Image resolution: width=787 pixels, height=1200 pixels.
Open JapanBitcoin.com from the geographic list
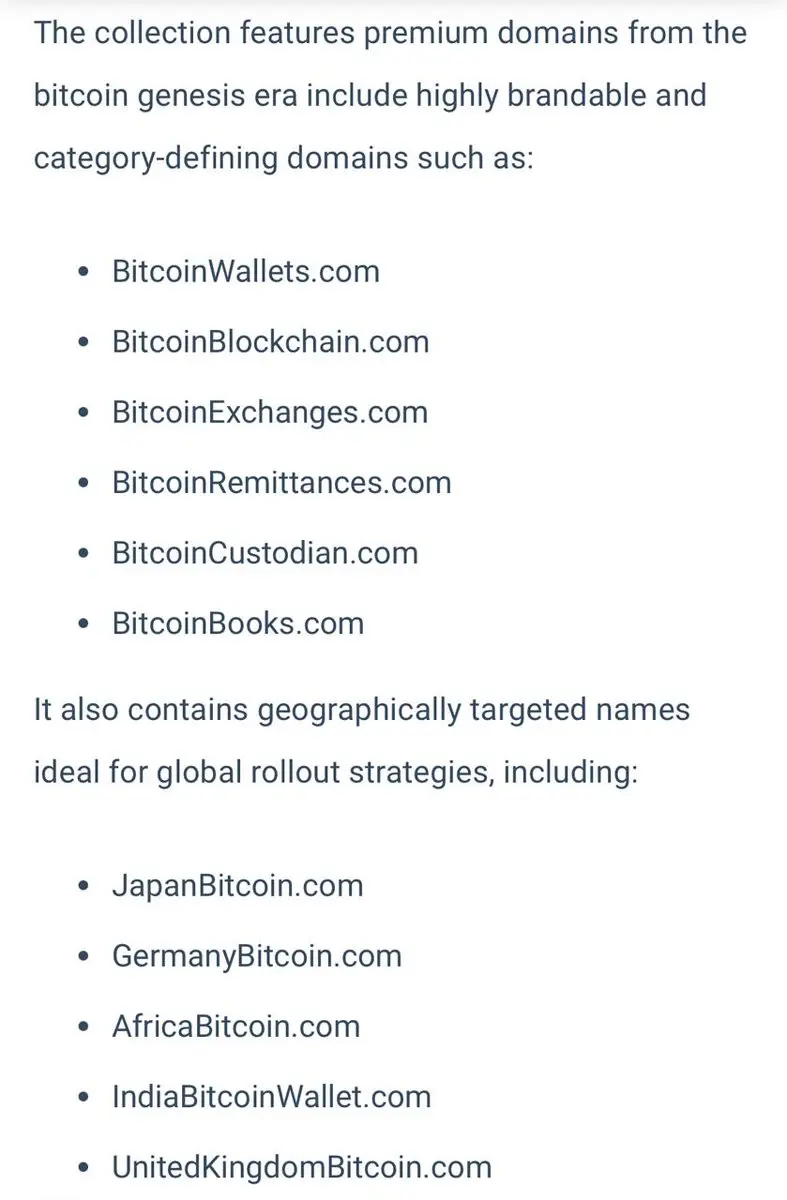[x=238, y=886]
